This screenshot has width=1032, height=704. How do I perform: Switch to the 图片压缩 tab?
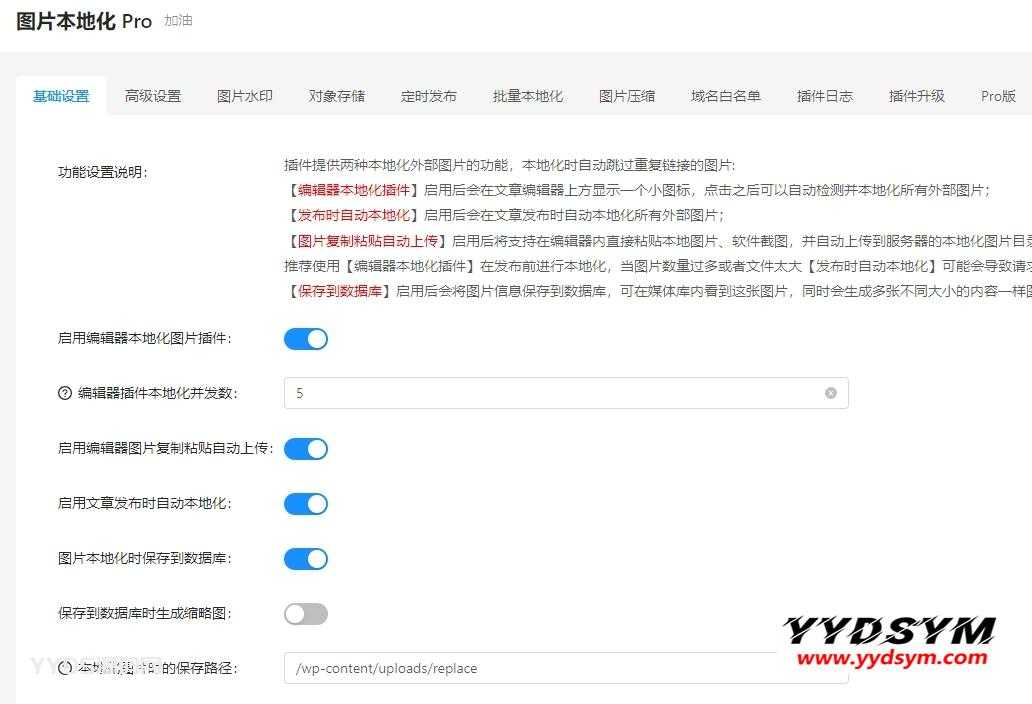coord(627,96)
